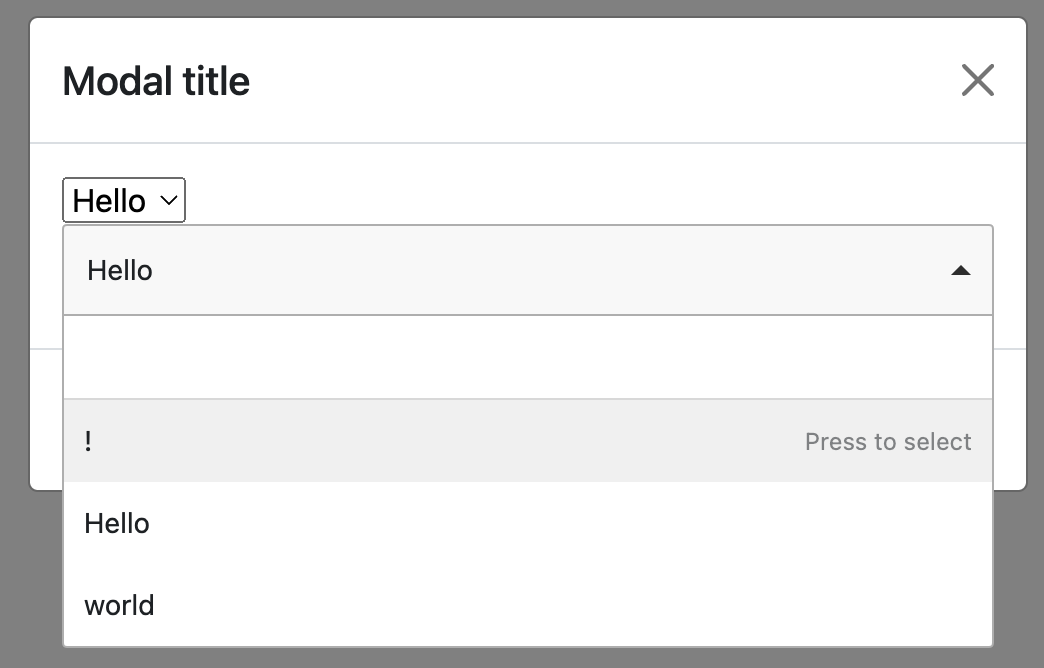Click the "Modal title" heading text
The height and width of the screenshot is (668, 1044).
(156, 81)
